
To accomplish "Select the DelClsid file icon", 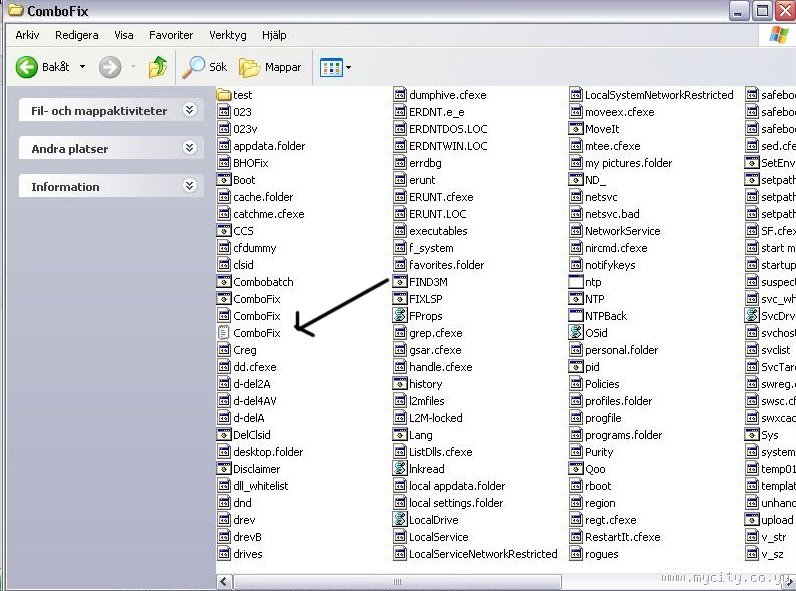I will click(224, 435).
